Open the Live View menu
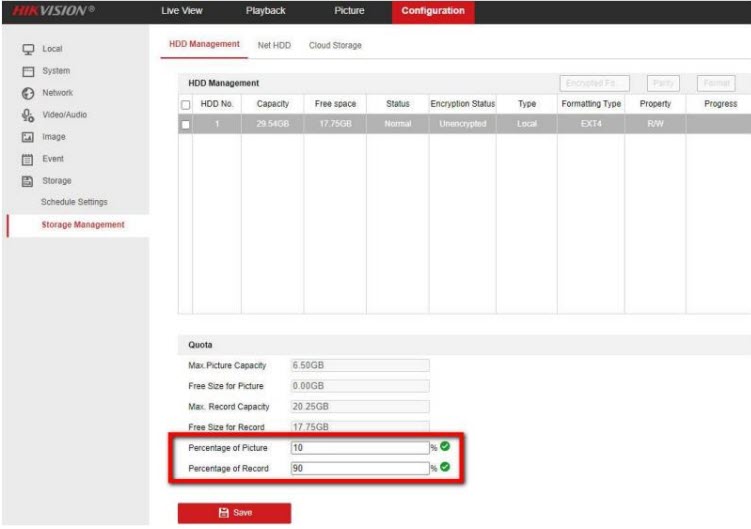The height and width of the screenshot is (529, 751). [182, 11]
